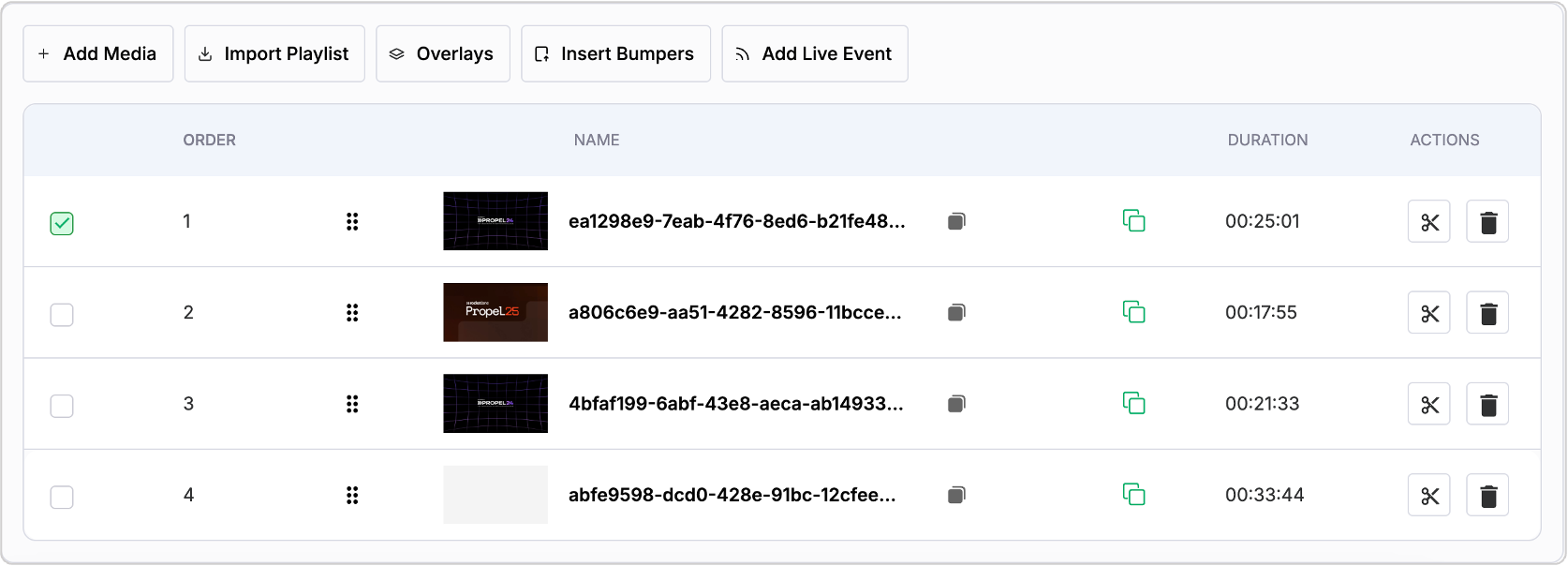This screenshot has width=1568, height=566.
Task: Click green duplicate icon in 00:17:55 row
Action: 1134,312
